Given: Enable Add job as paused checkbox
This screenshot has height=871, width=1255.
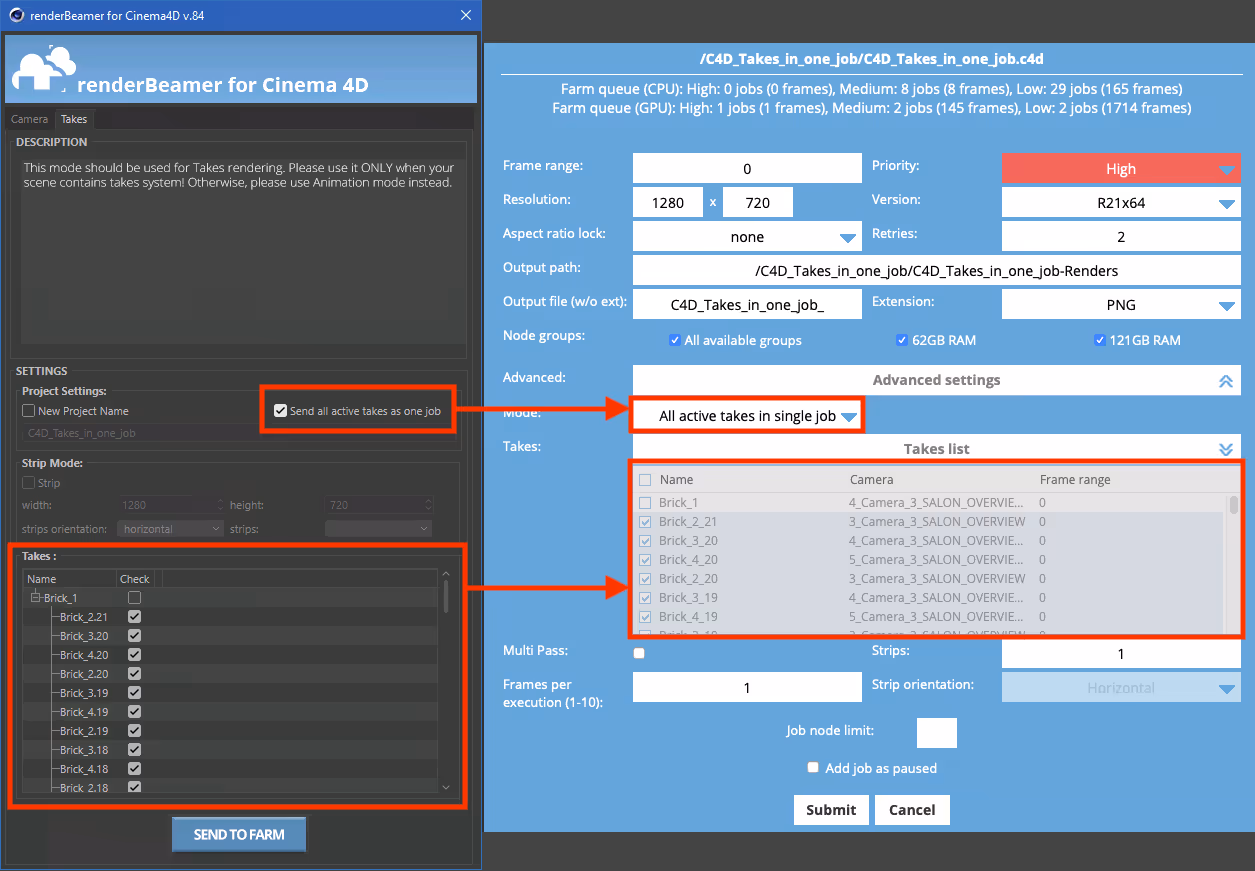Looking at the screenshot, I should pos(814,768).
